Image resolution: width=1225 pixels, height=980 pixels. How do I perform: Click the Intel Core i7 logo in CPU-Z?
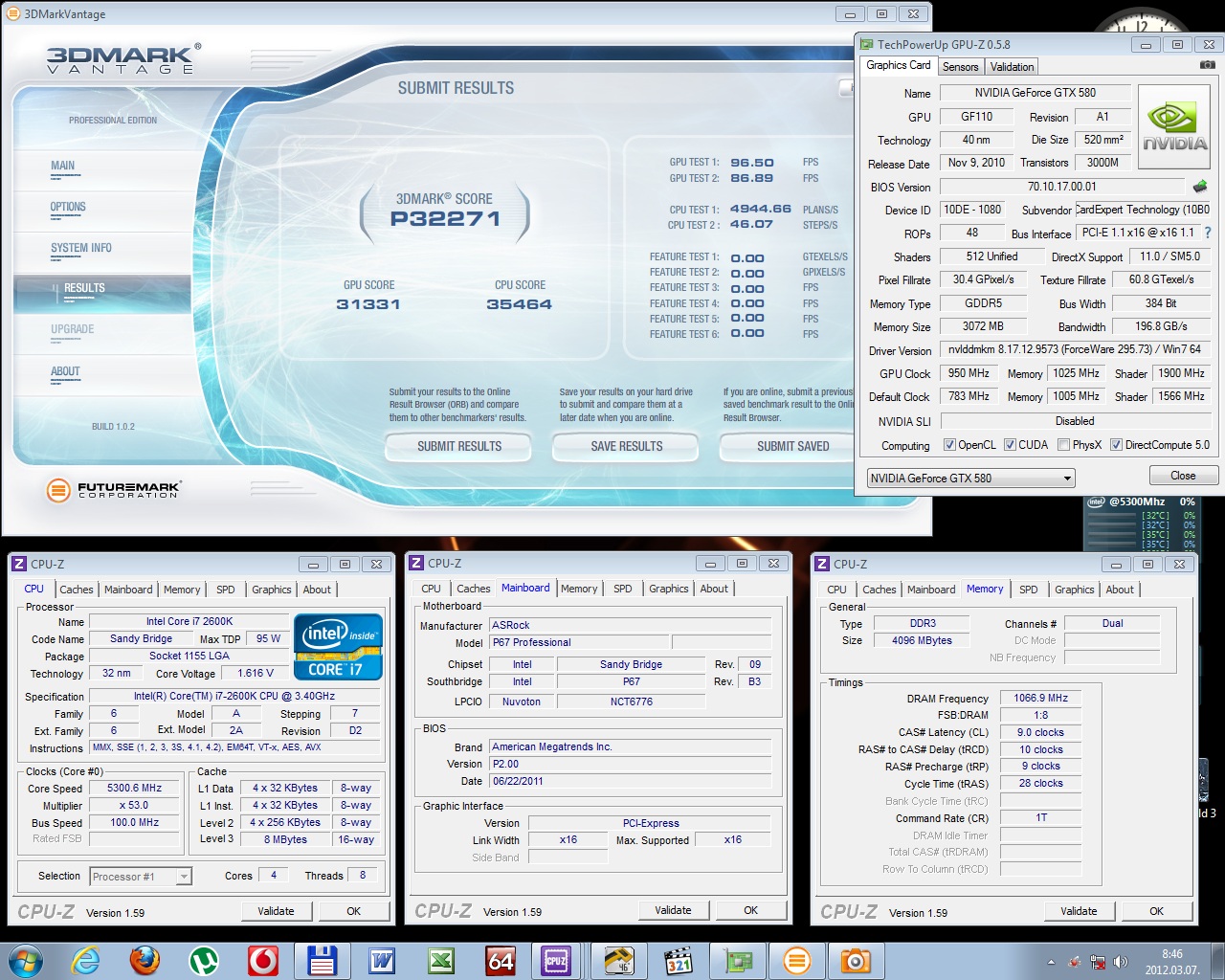pyautogui.click(x=338, y=648)
